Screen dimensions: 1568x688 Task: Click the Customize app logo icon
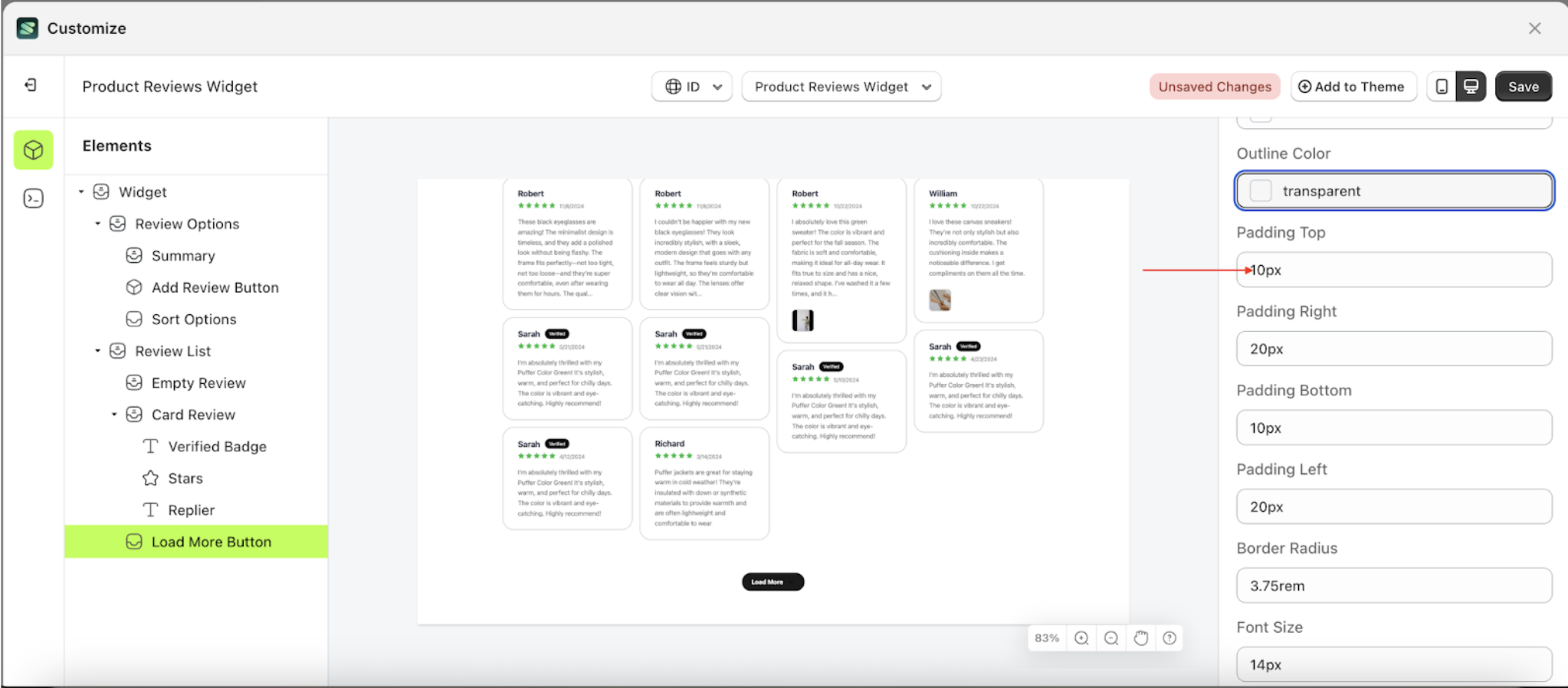28,28
